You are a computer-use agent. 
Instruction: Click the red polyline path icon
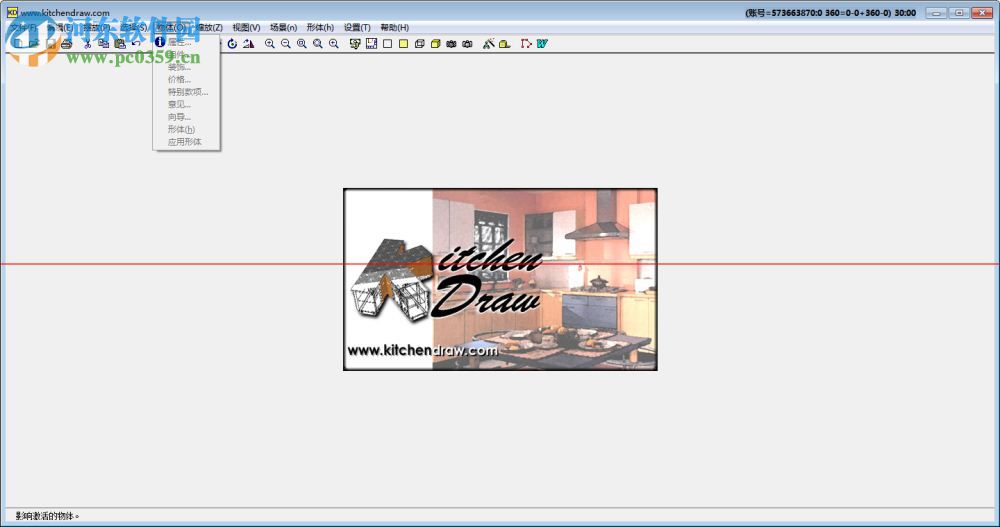[x=526, y=44]
